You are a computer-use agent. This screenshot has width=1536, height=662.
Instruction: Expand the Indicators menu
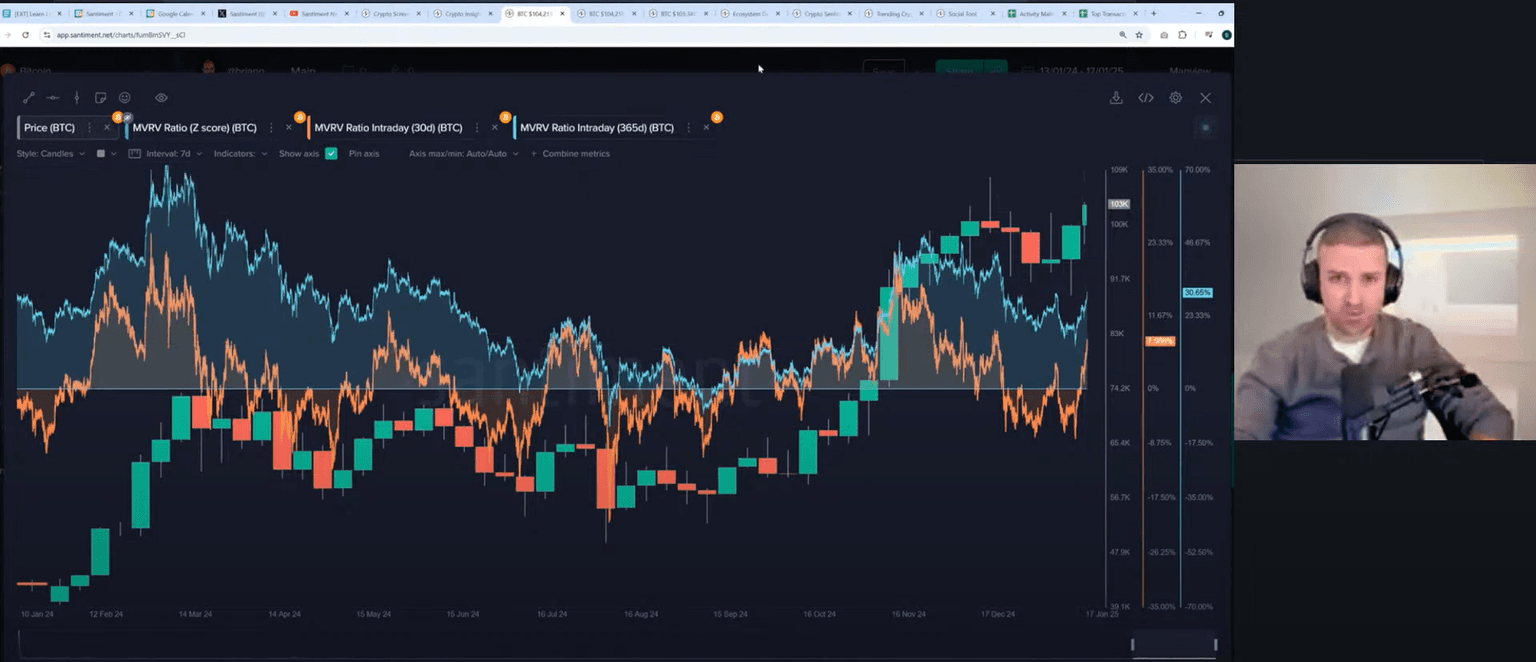click(x=240, y=154)
